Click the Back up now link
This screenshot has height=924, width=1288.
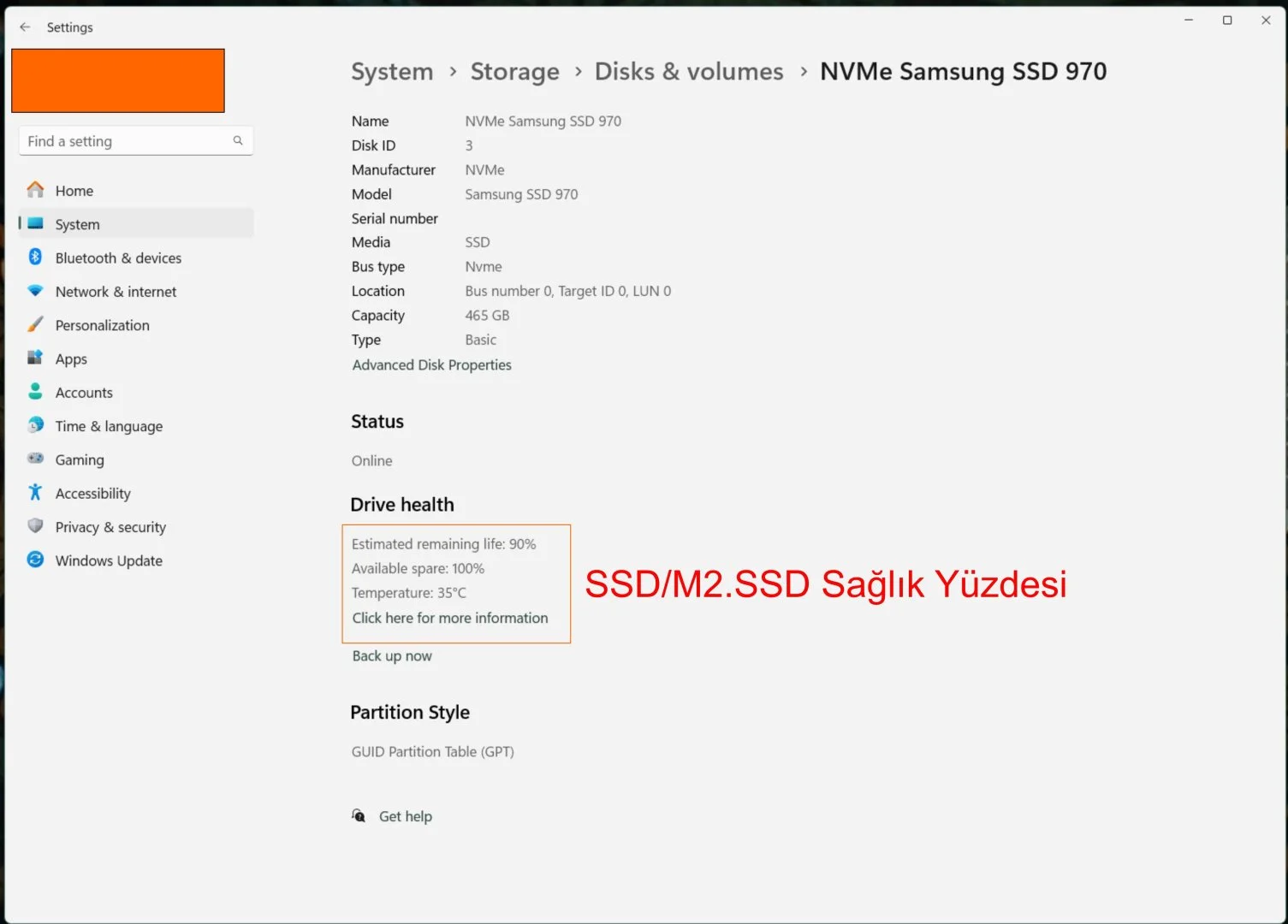coord(392,655)
